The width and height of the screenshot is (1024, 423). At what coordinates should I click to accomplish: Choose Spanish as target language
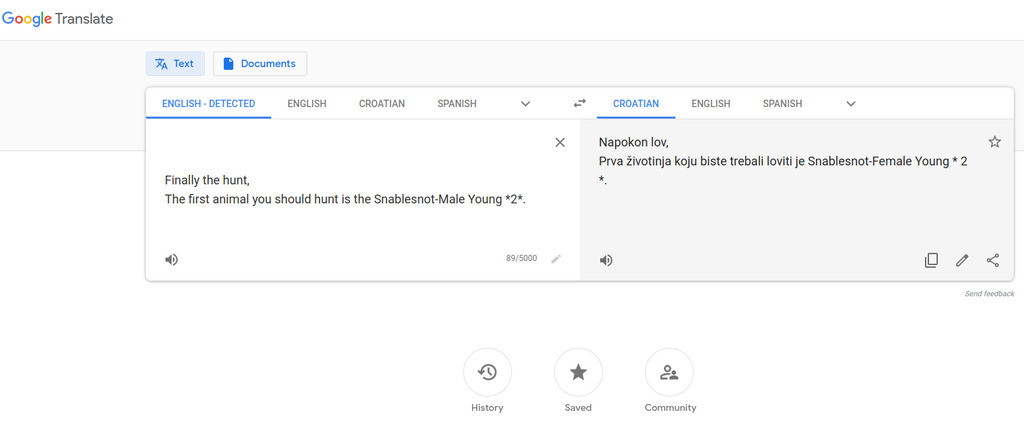coord(782,104)
